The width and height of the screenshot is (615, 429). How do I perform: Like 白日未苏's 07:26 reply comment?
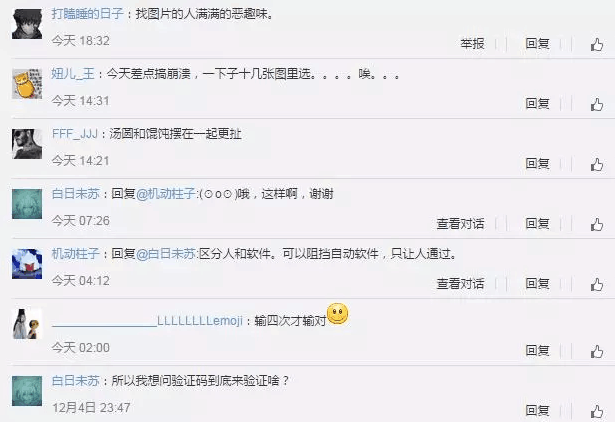pos(597,224)
